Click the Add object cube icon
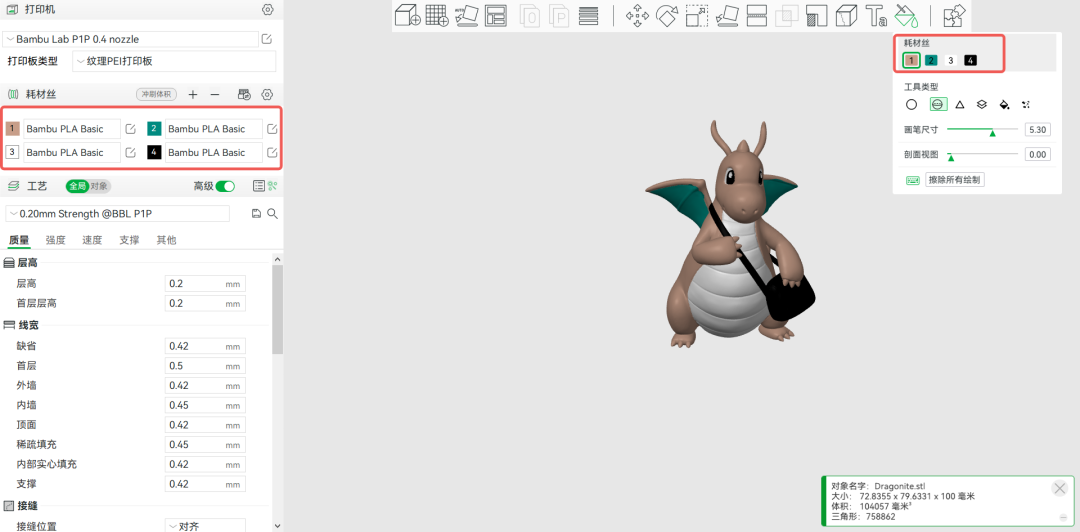 click(x=407, y=15)
